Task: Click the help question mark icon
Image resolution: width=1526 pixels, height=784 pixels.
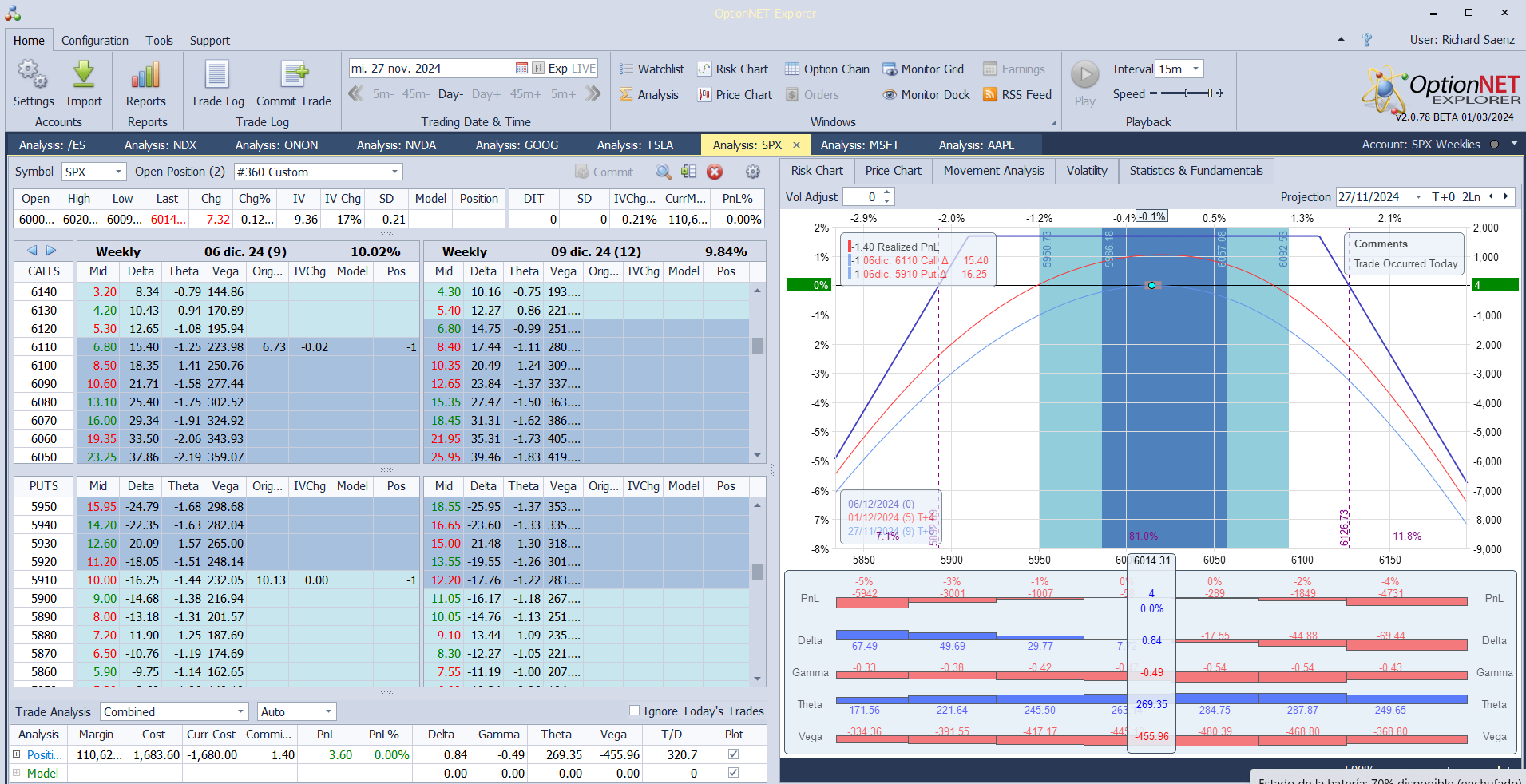Action: [1367, 40]
